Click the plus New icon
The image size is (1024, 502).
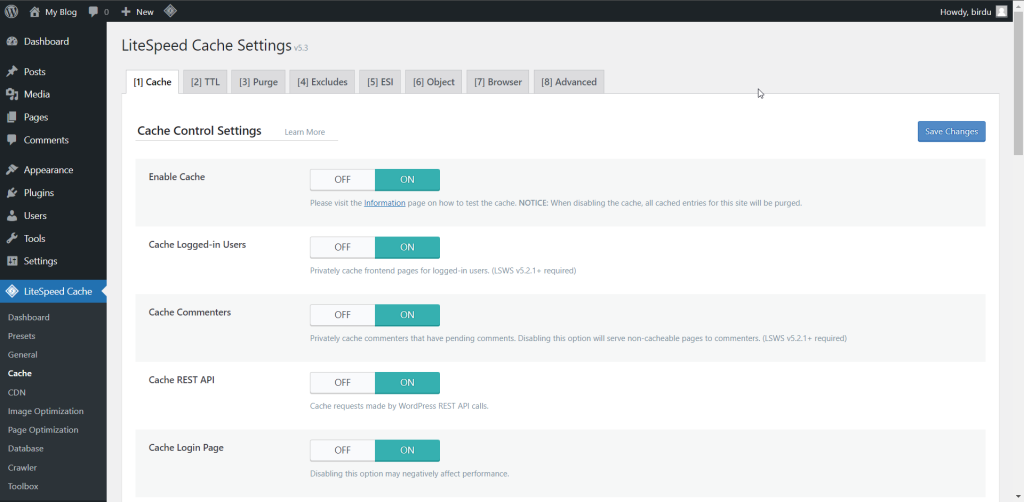point(126,12)
